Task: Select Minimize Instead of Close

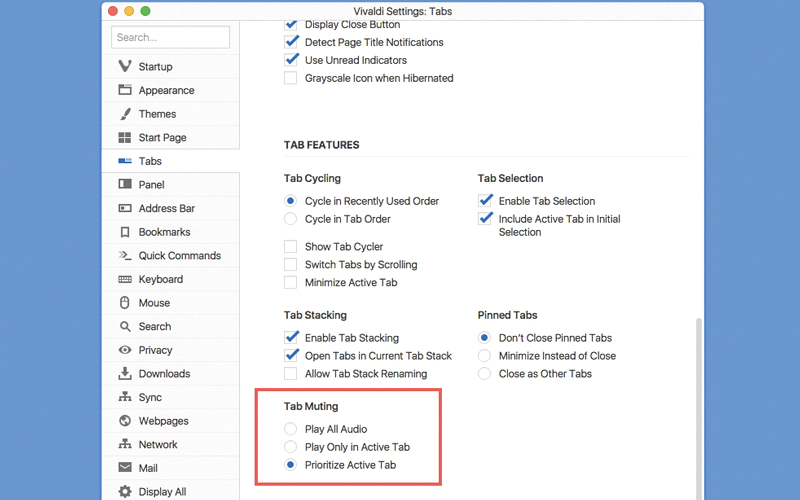Action: pos(485,356)
